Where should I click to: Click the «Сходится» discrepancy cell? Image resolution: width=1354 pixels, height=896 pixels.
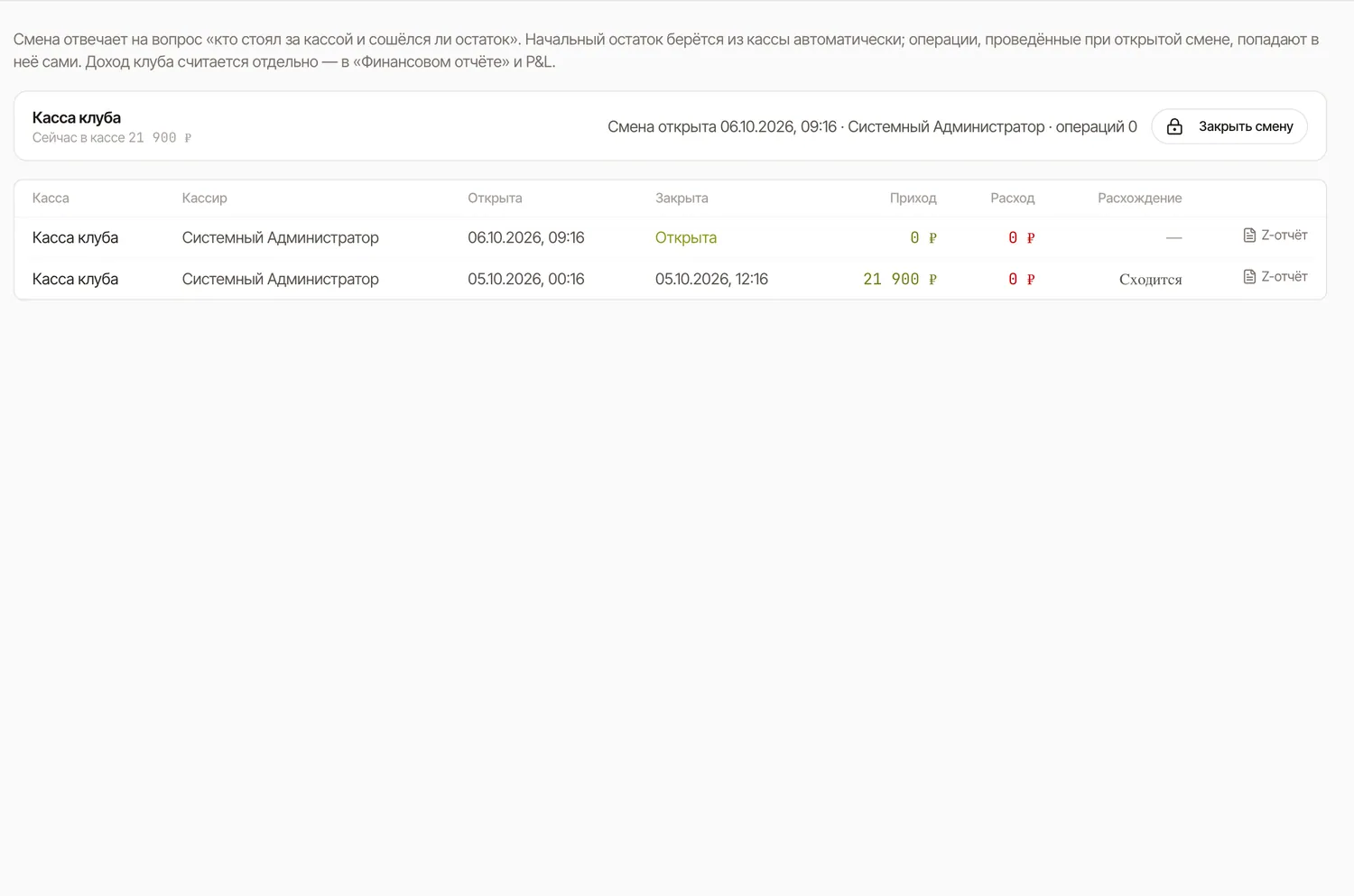[x=1151, y=280]
